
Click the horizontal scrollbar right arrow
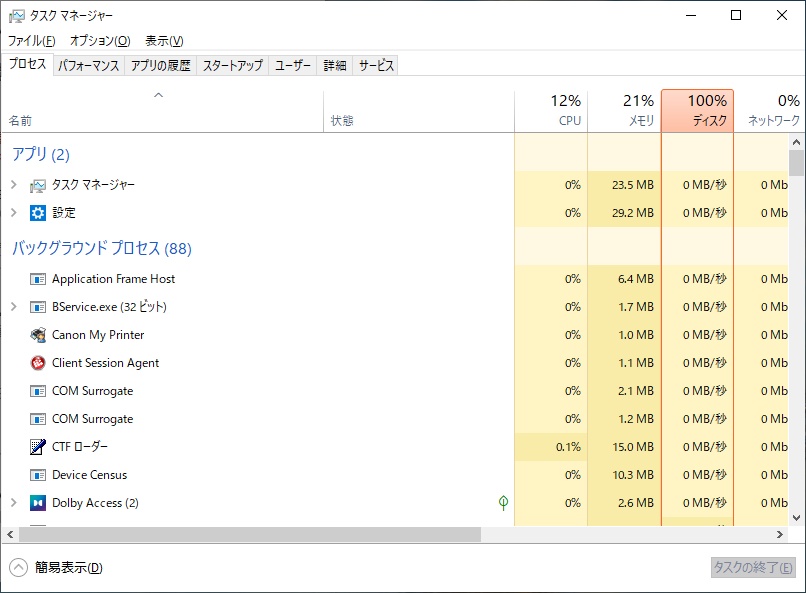[780, 534]
